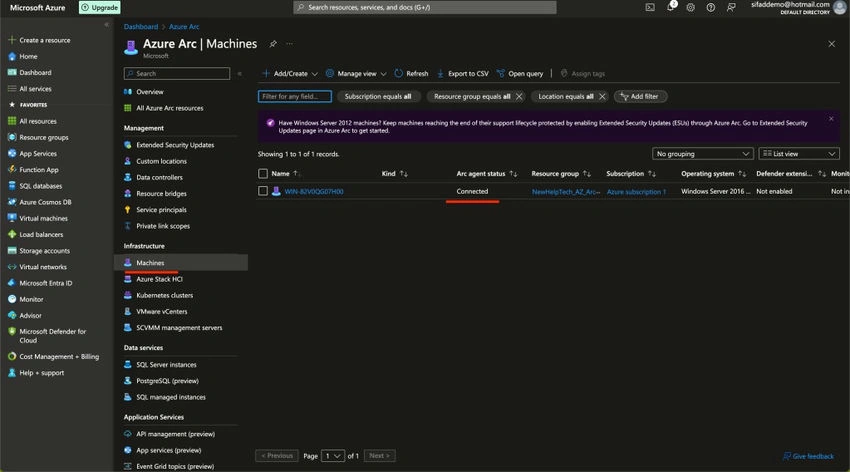
Task: Open VMware vCenters
Action: point(162,312)
